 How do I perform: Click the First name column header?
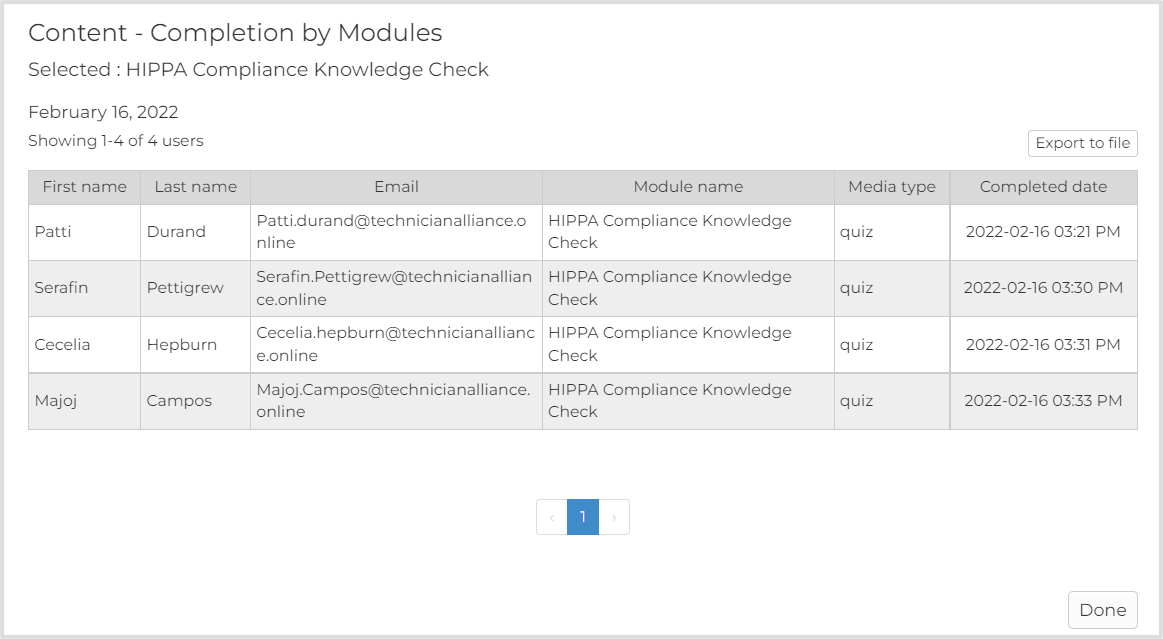pos(85,187)
